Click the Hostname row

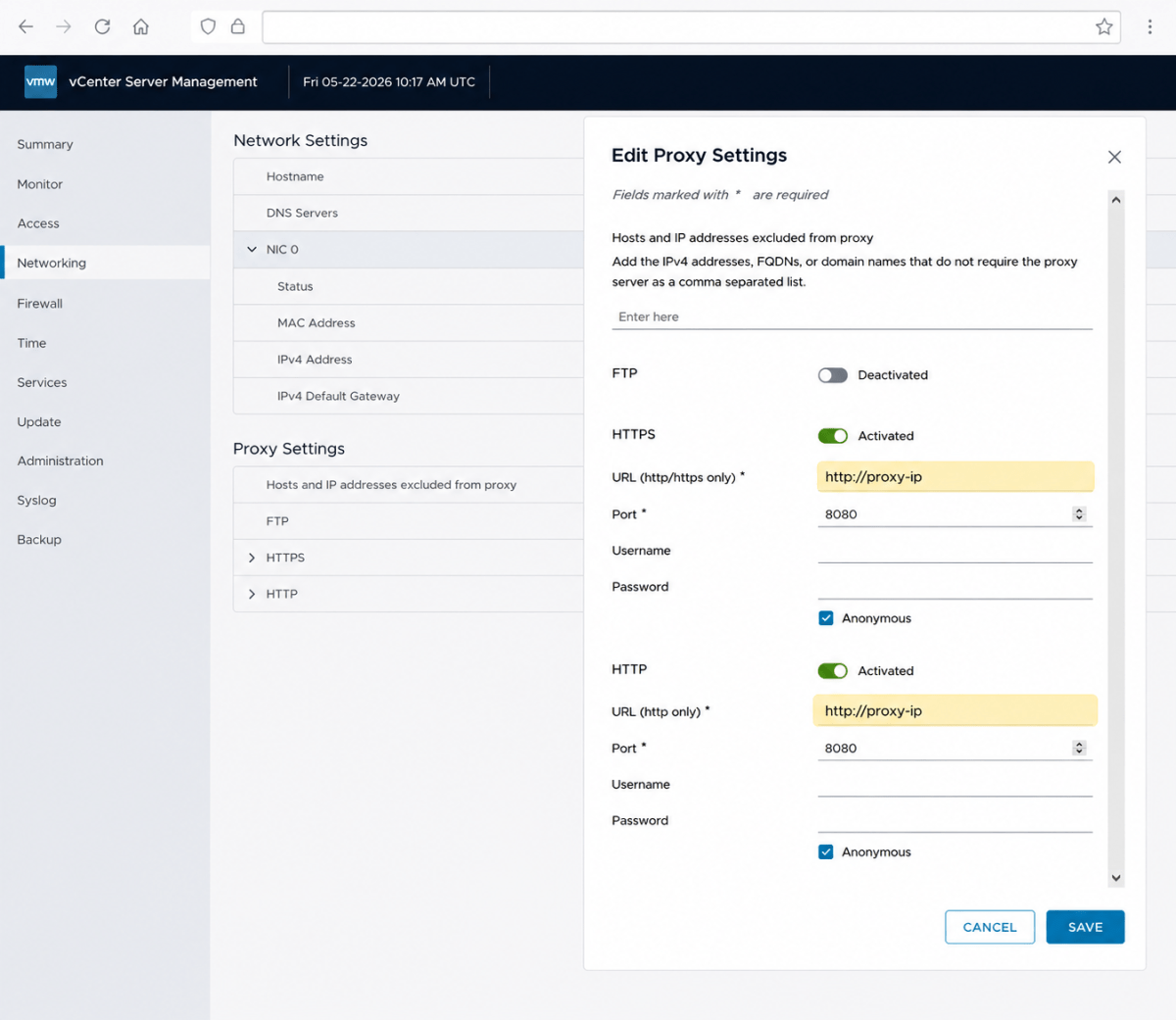coord(409,176)
